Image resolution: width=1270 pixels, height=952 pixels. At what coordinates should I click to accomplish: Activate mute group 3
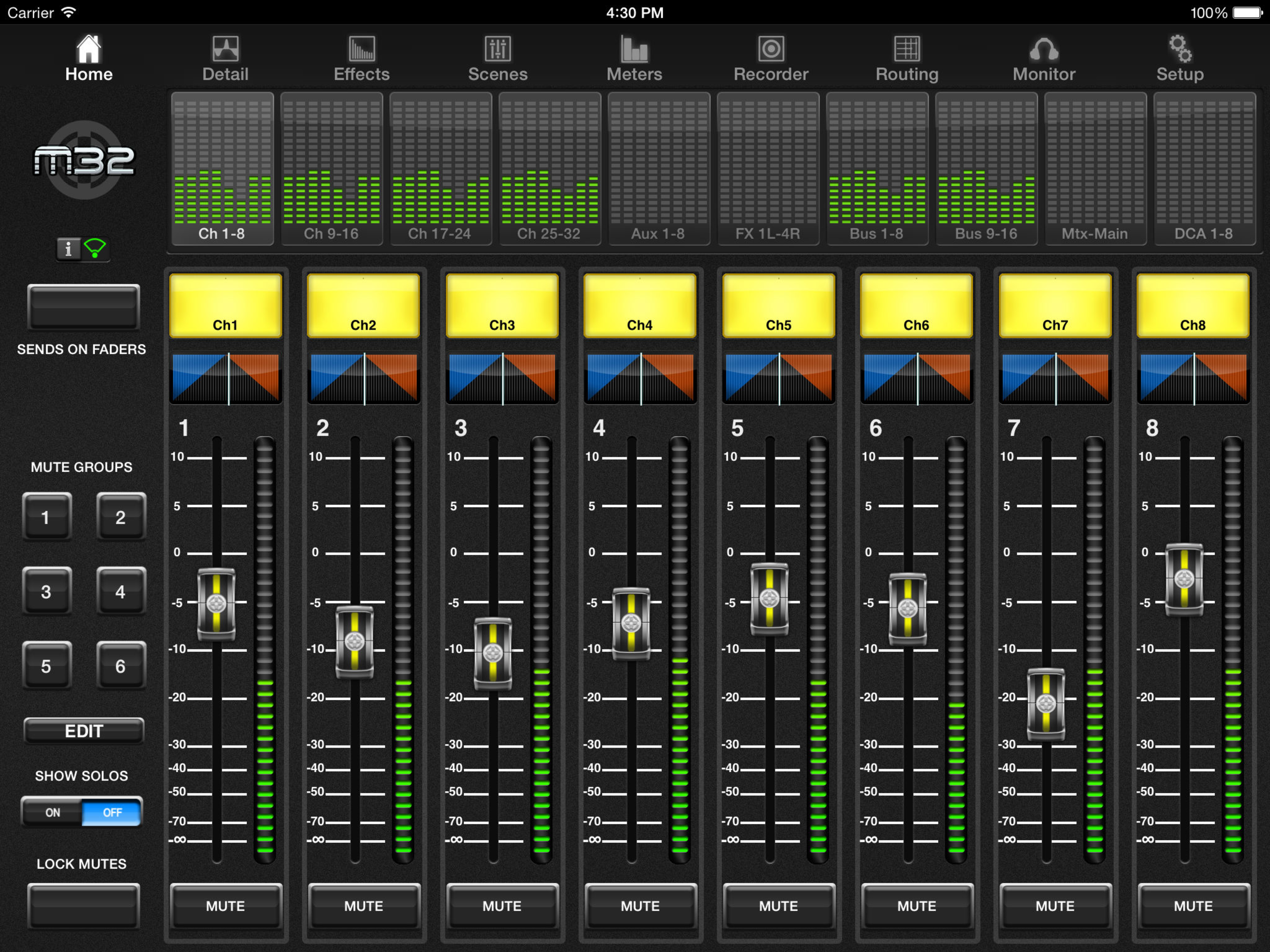point(46,591)
